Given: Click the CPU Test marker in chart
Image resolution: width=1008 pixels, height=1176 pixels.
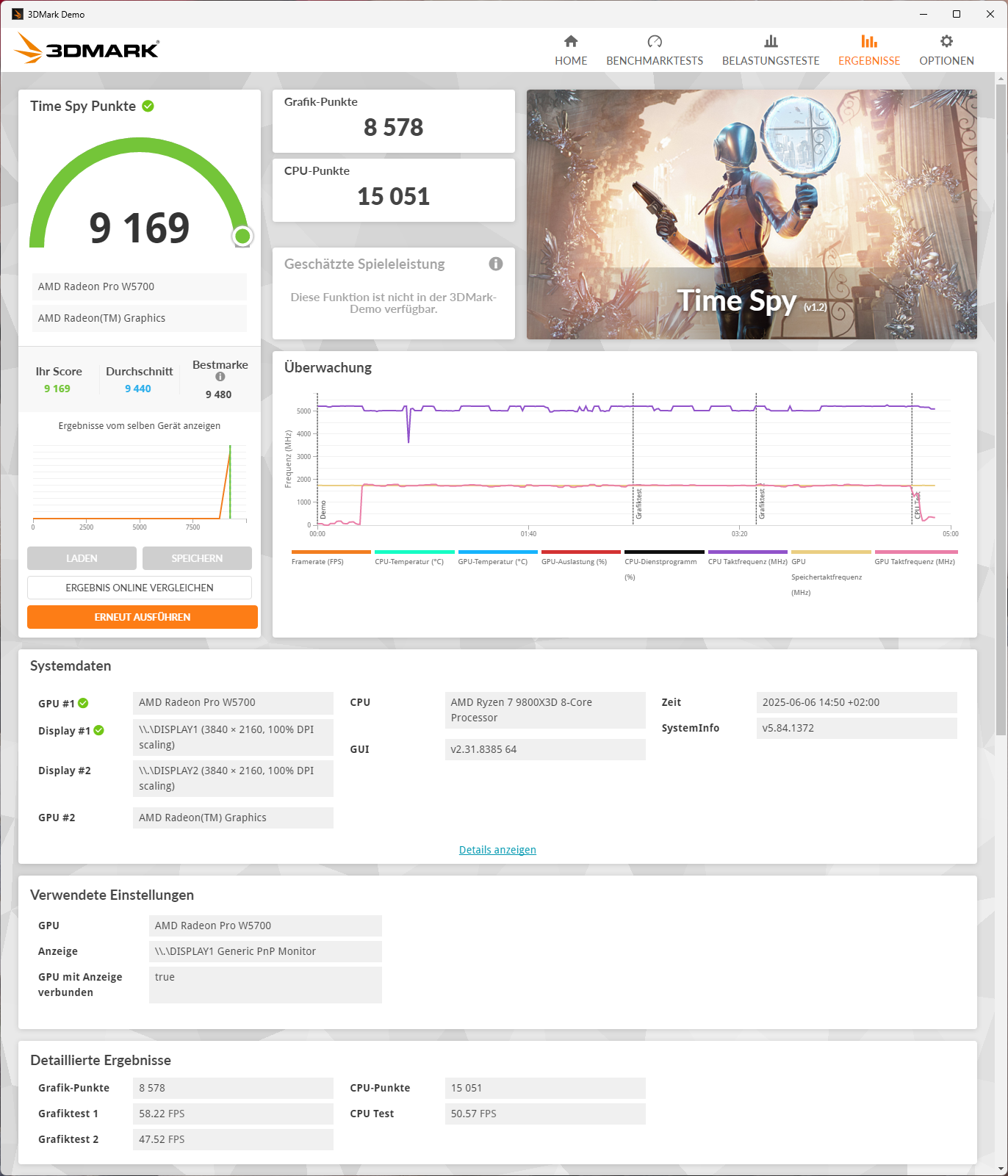Looking at the screenshot, I should click(917, 505).
